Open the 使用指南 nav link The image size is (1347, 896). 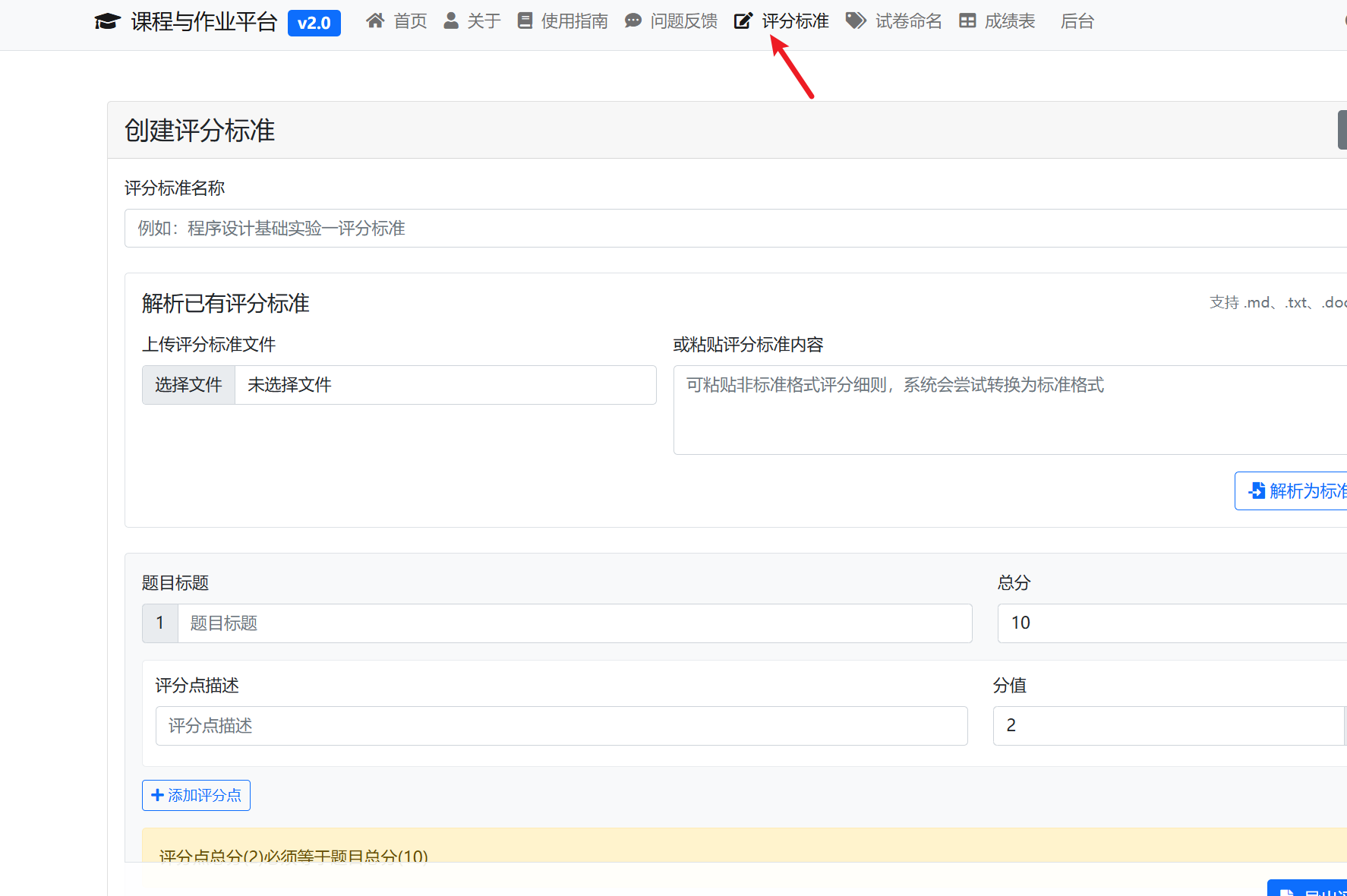(x=563, y=21)
